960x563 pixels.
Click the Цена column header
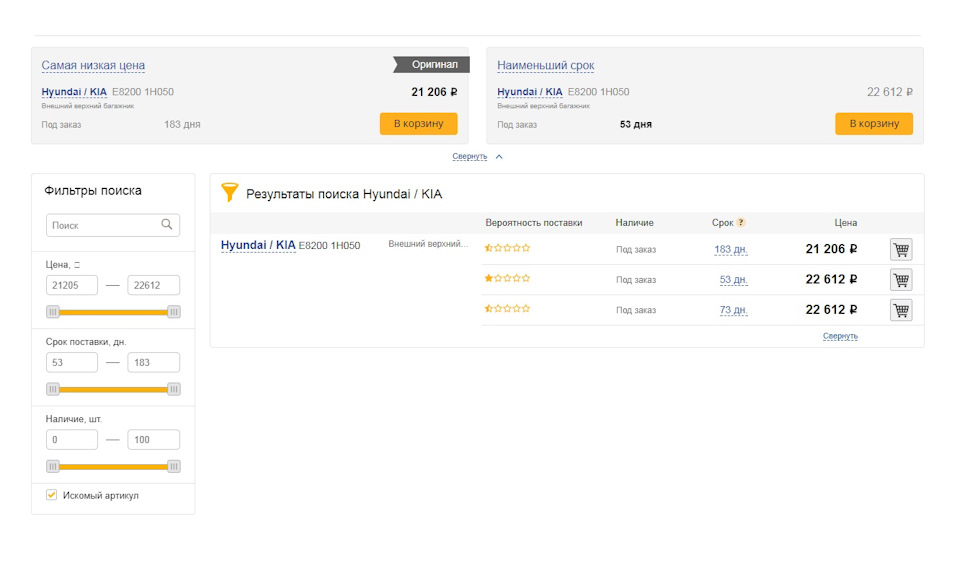point(846,223)
